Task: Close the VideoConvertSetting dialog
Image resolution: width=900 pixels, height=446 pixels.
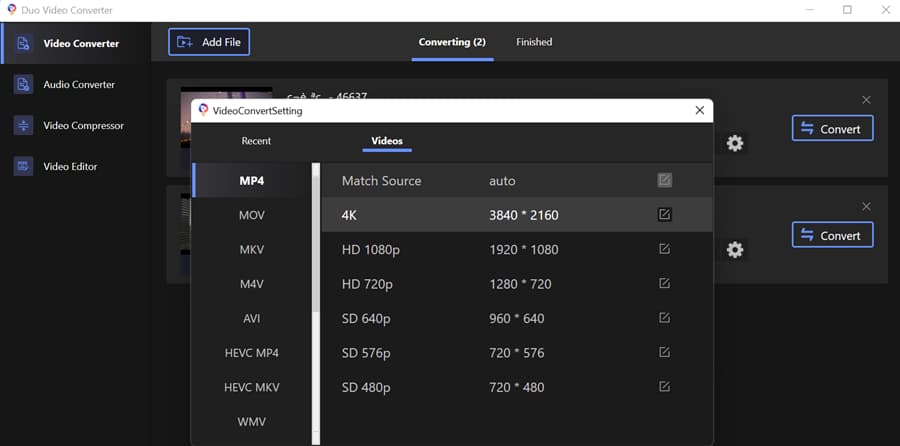Action: (700, 110)
